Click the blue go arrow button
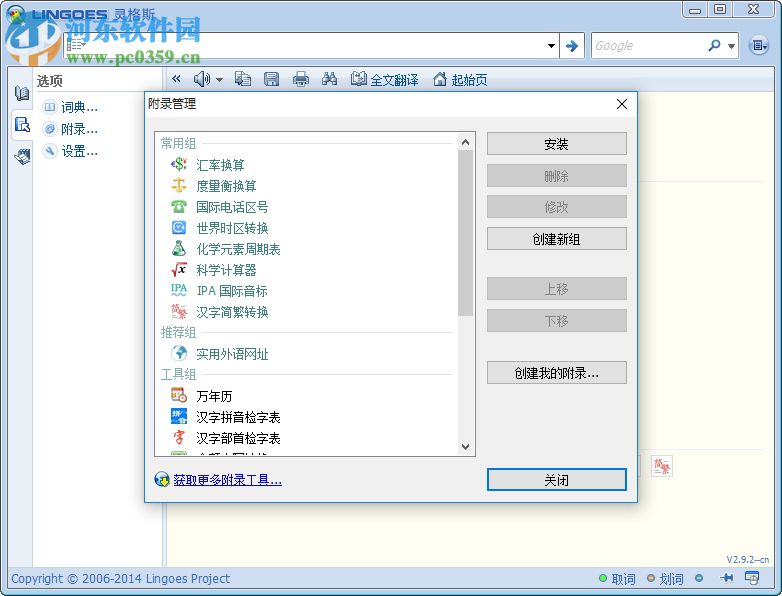The width and height of the screenshot is (782, 596). click(572, 46)
